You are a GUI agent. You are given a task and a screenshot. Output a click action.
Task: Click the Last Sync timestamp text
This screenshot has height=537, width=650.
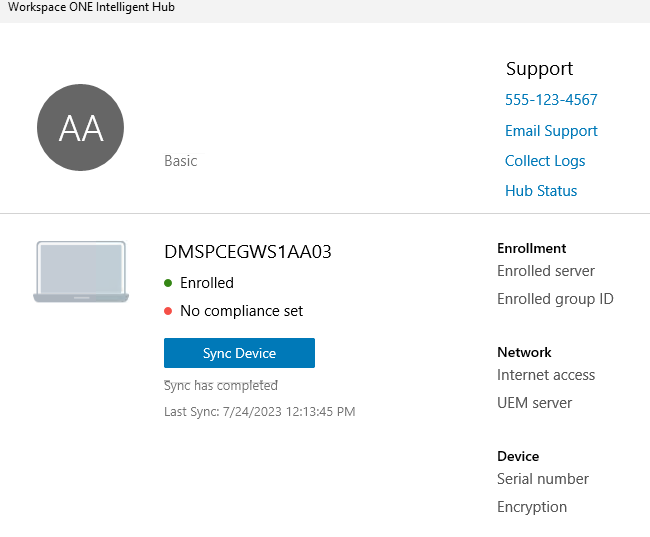coord(260,411)
